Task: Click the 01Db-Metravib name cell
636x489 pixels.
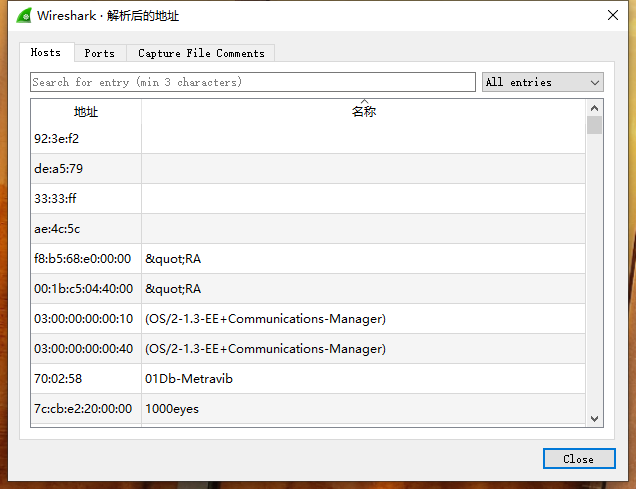Action: pyautogui.click(x=363, y=379)
